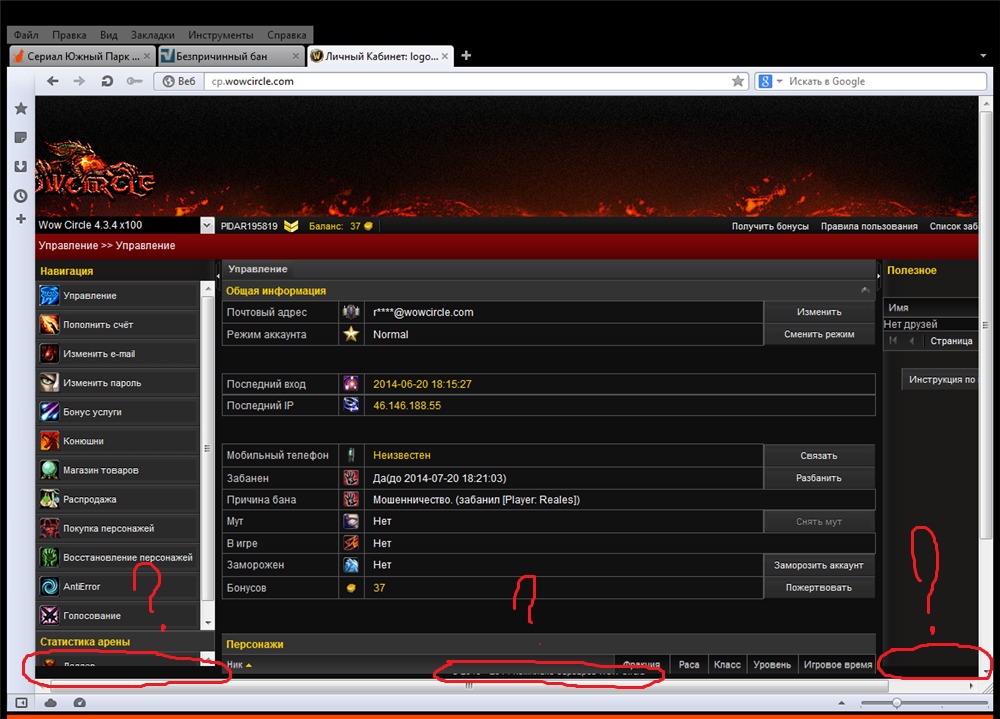Click the Голосование icon
1000x719 pixels.
click(x=49, y=616)
